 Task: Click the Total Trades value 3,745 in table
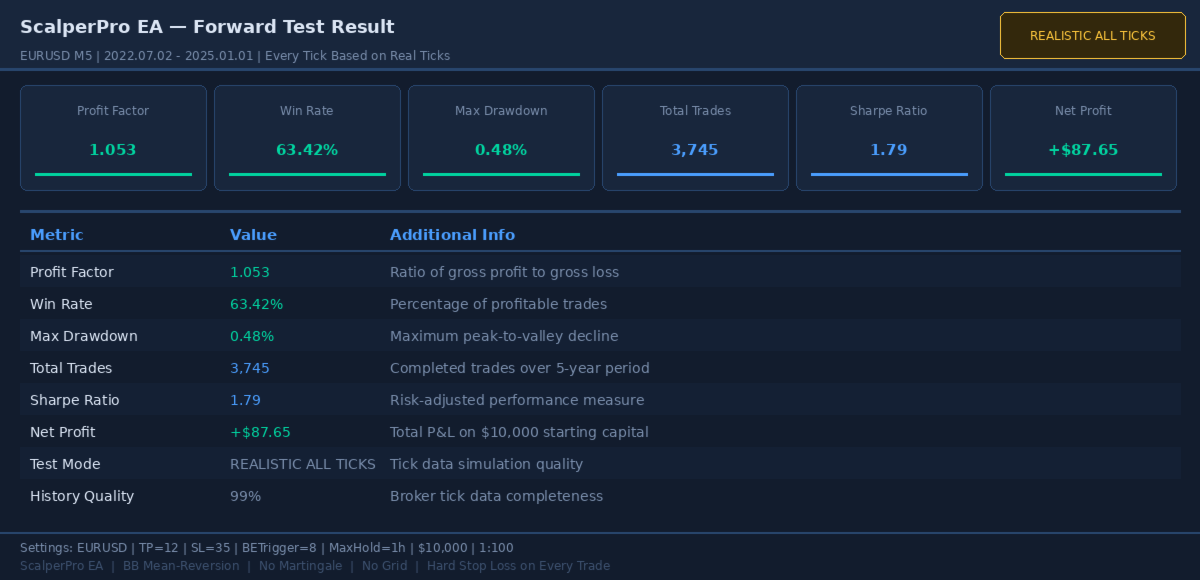(x=250, y=368)
